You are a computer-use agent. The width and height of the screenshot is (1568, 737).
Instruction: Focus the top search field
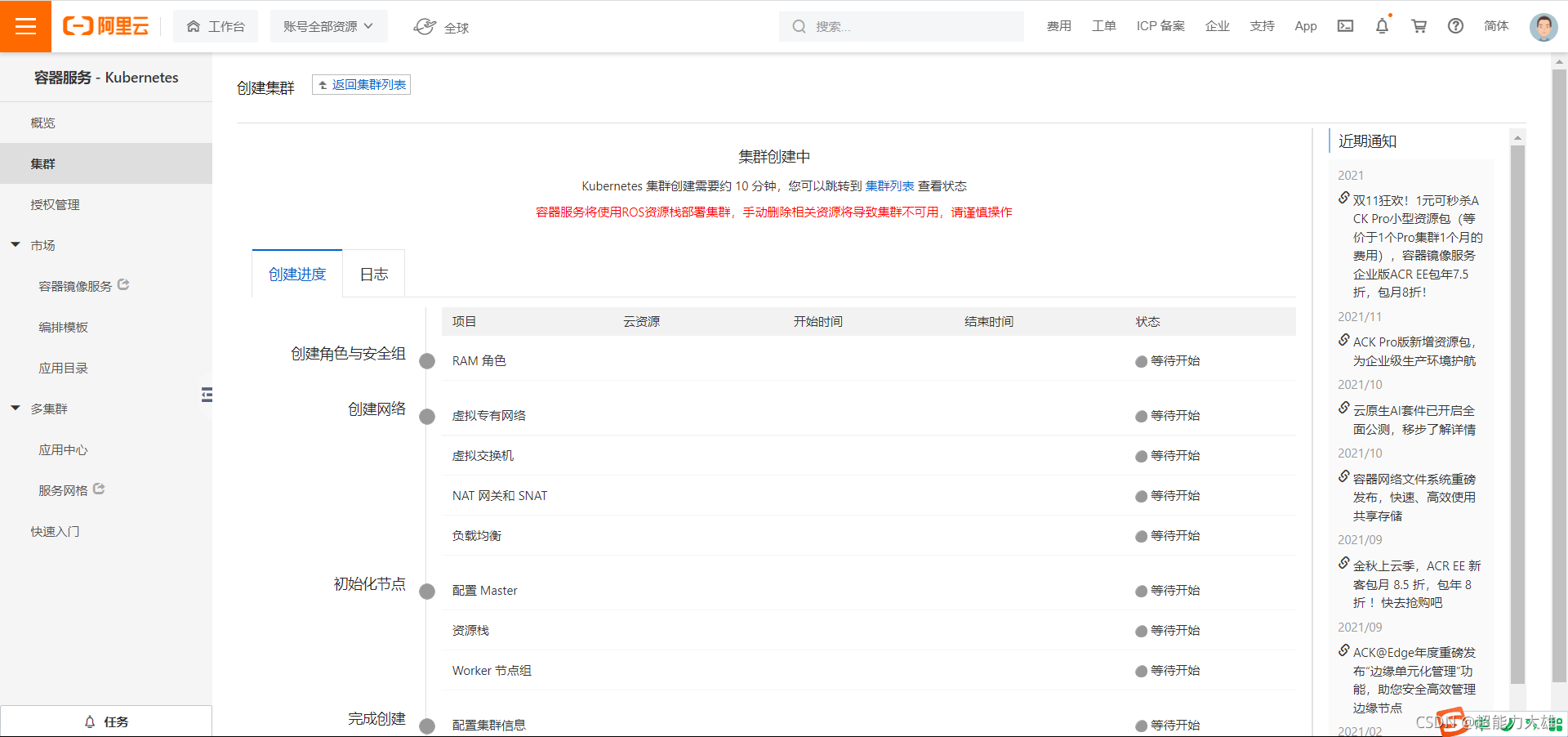[901, 26]
